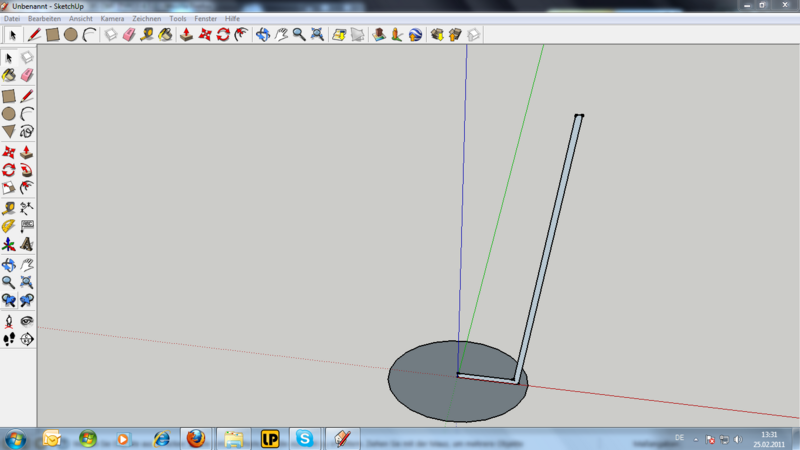Select the Orbit tool in top toolbar

coord(263,34)
